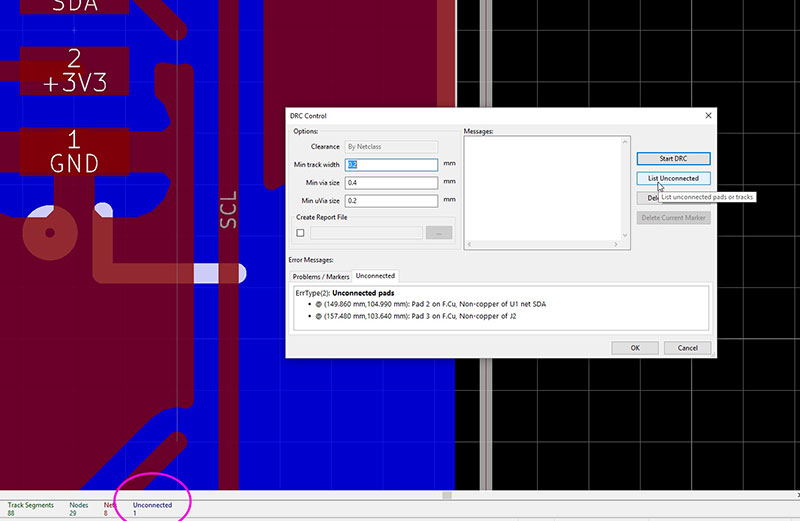Viewport: 800px width, 521px height.
Task: Click the Start DRC button
Action: pyautogui.click(x=673, y=158)
